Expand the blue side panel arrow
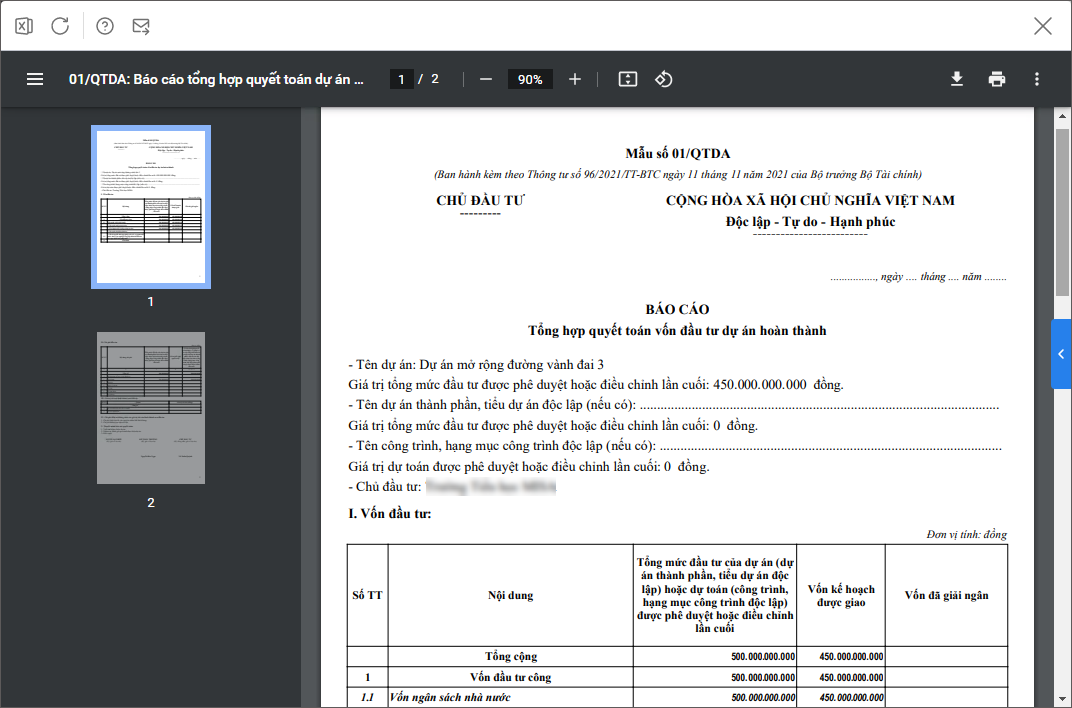Viewport: 1072px width, 708px height. tap(1061, 354)
